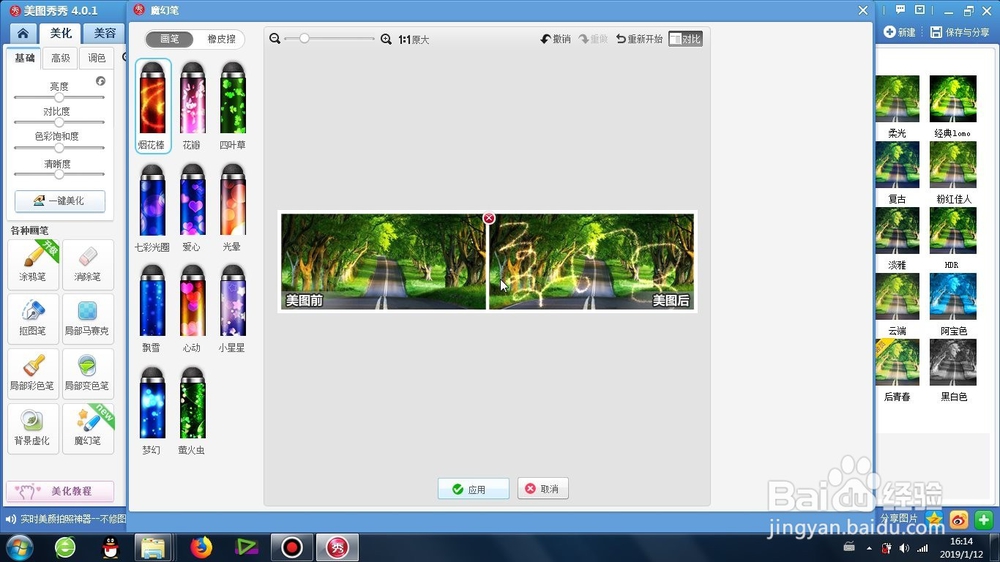Open the 局部马赛克 mosaic tool
Image resolution: width=1000 pixels, height=562 pixels.
(88, 318)
